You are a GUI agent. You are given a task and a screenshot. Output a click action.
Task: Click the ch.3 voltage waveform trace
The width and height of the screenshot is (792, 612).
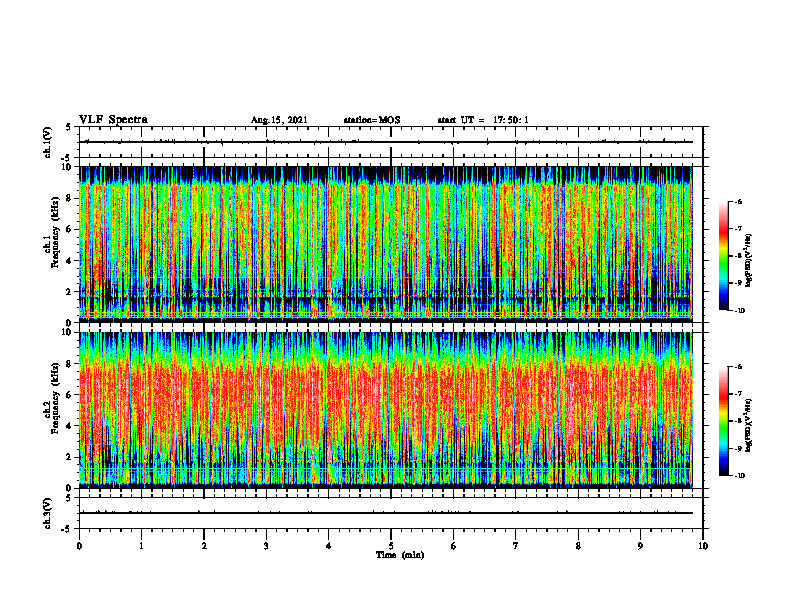(x=386, y=513)
